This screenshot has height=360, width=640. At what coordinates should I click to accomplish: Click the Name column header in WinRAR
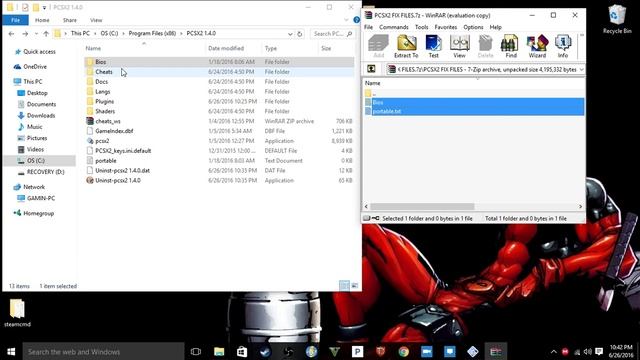tap(372, 83)
